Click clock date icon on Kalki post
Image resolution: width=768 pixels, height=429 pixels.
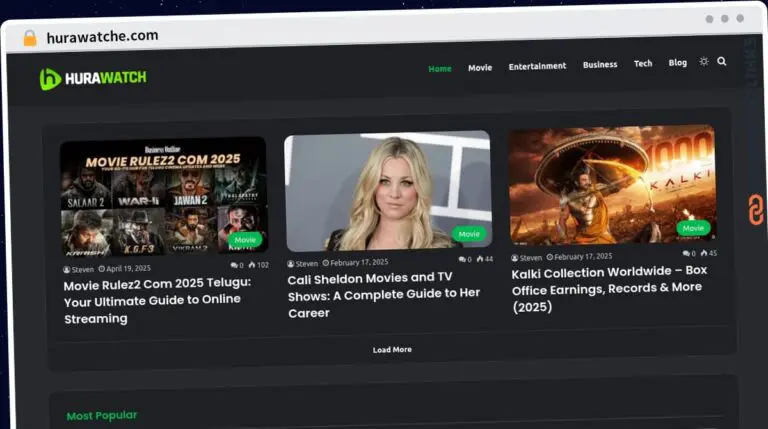549,257
